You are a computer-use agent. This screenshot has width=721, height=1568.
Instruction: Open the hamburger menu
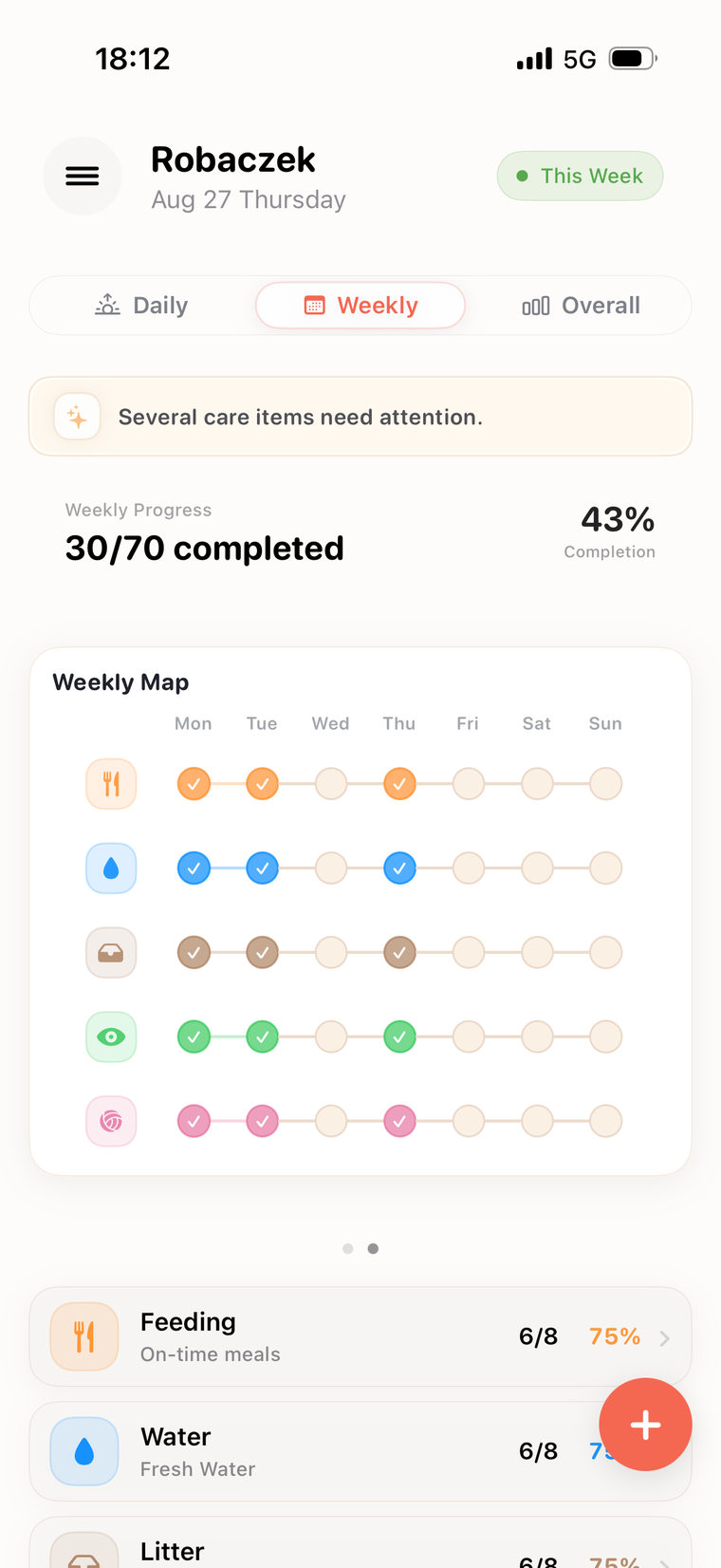point(83,176)
